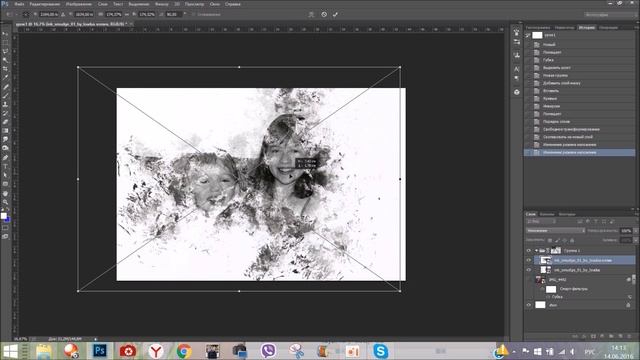Hide the selected ink_smudge copy layer
The width and height of the screenshot is (640, 360).
529,260
